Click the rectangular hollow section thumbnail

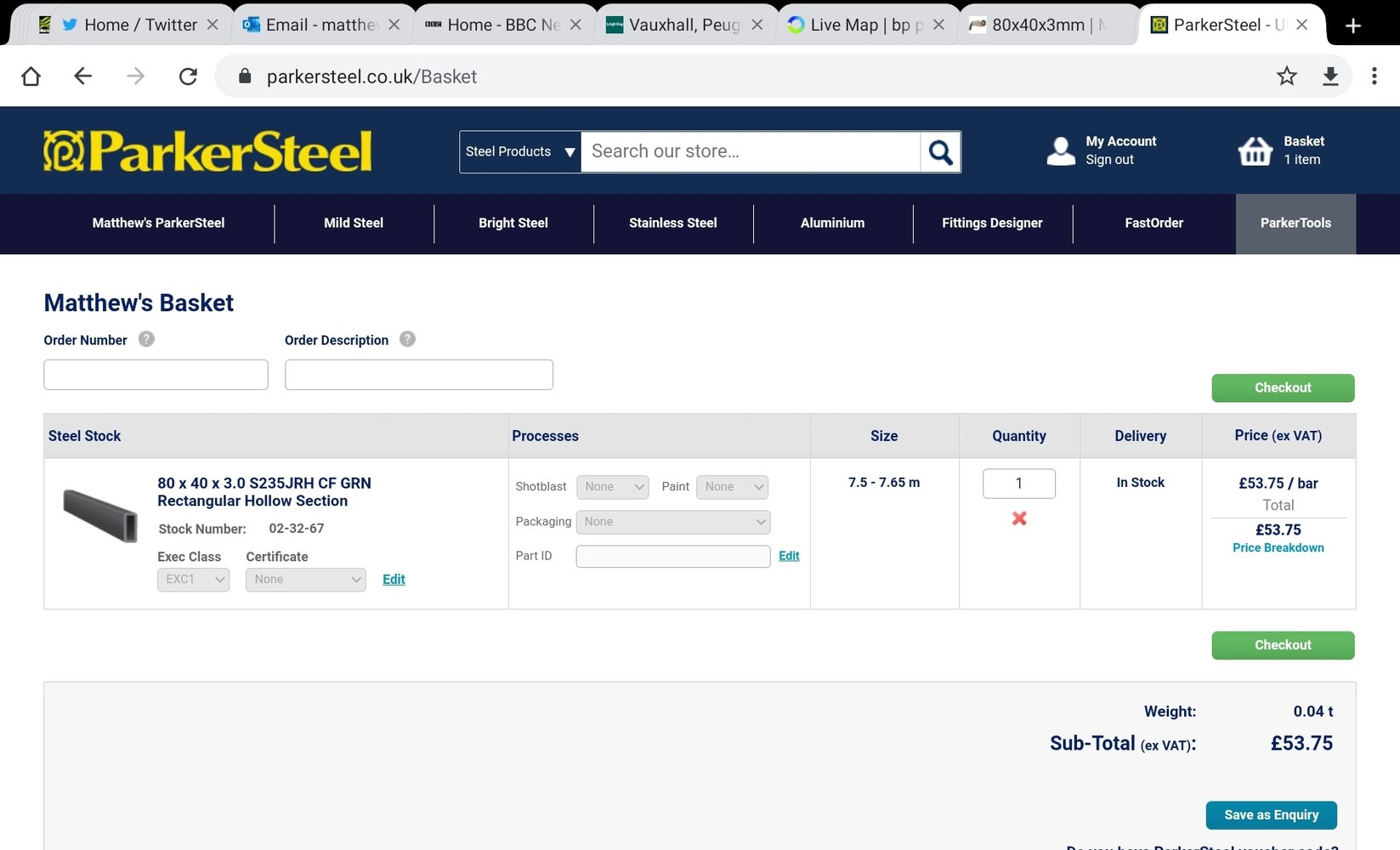[100, 515]
